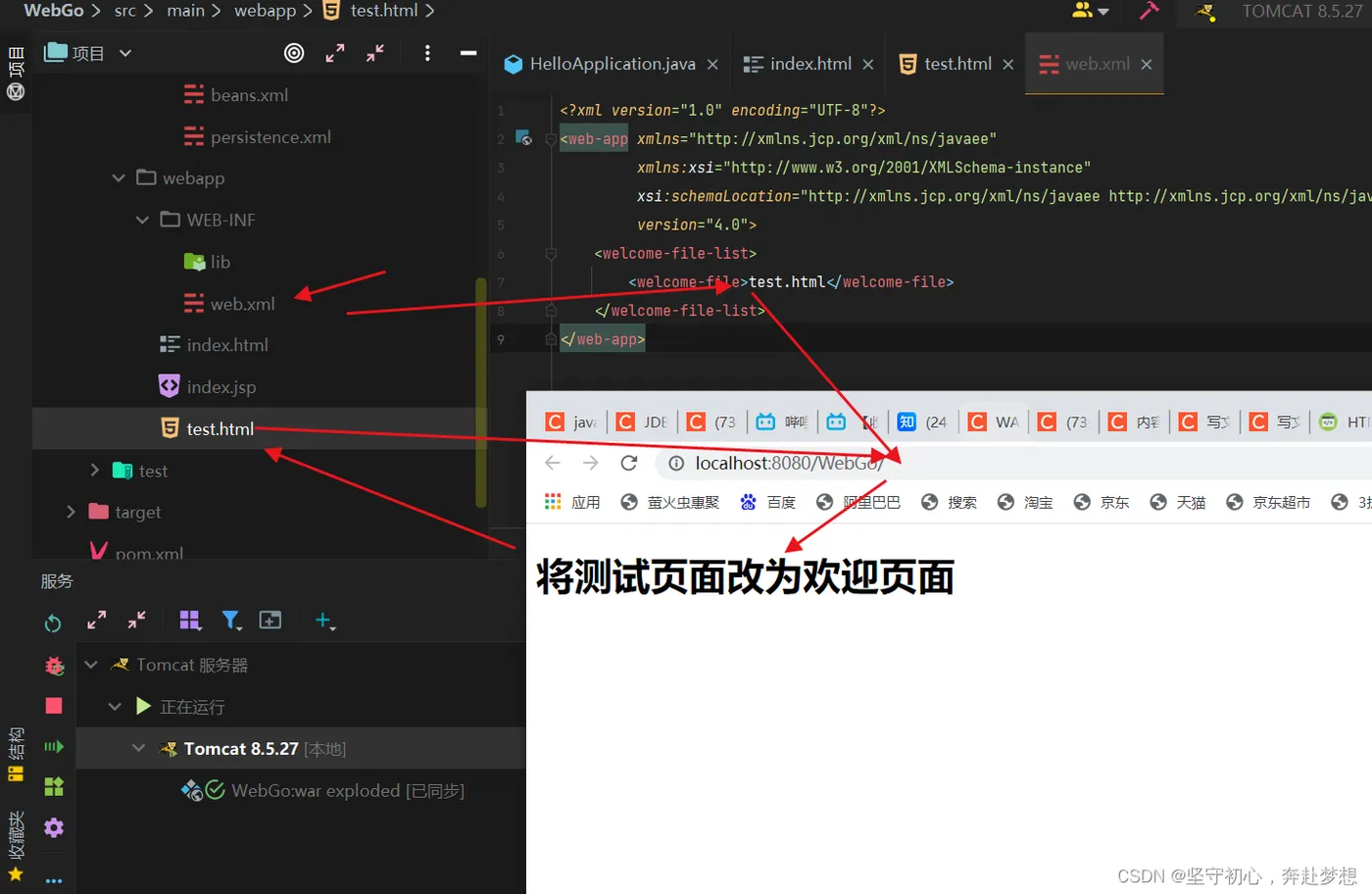Collapse the Tomcat 服务器 node
Viewport: 1372px width, 894px height.
(x=91, y=665)
